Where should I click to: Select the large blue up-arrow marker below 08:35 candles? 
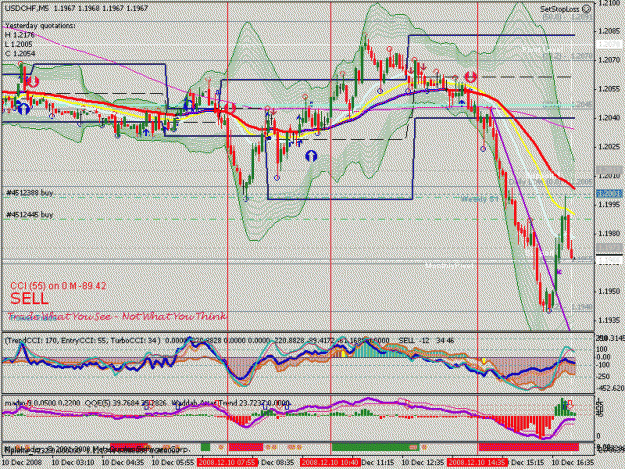pos(311,156)
